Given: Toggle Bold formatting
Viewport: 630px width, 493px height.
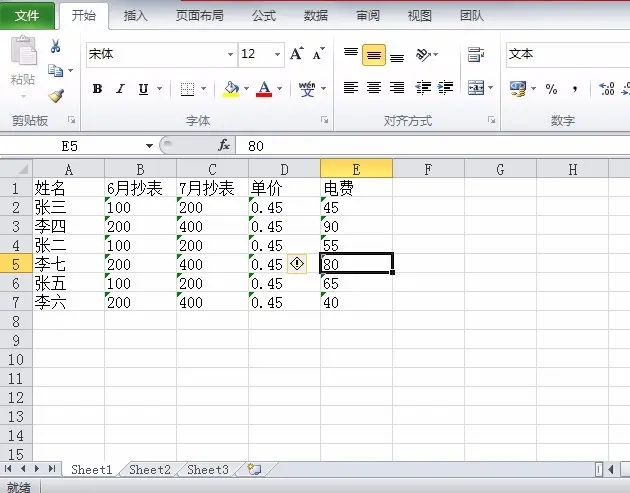Looking at the screenshot, I should coord(97,89).
